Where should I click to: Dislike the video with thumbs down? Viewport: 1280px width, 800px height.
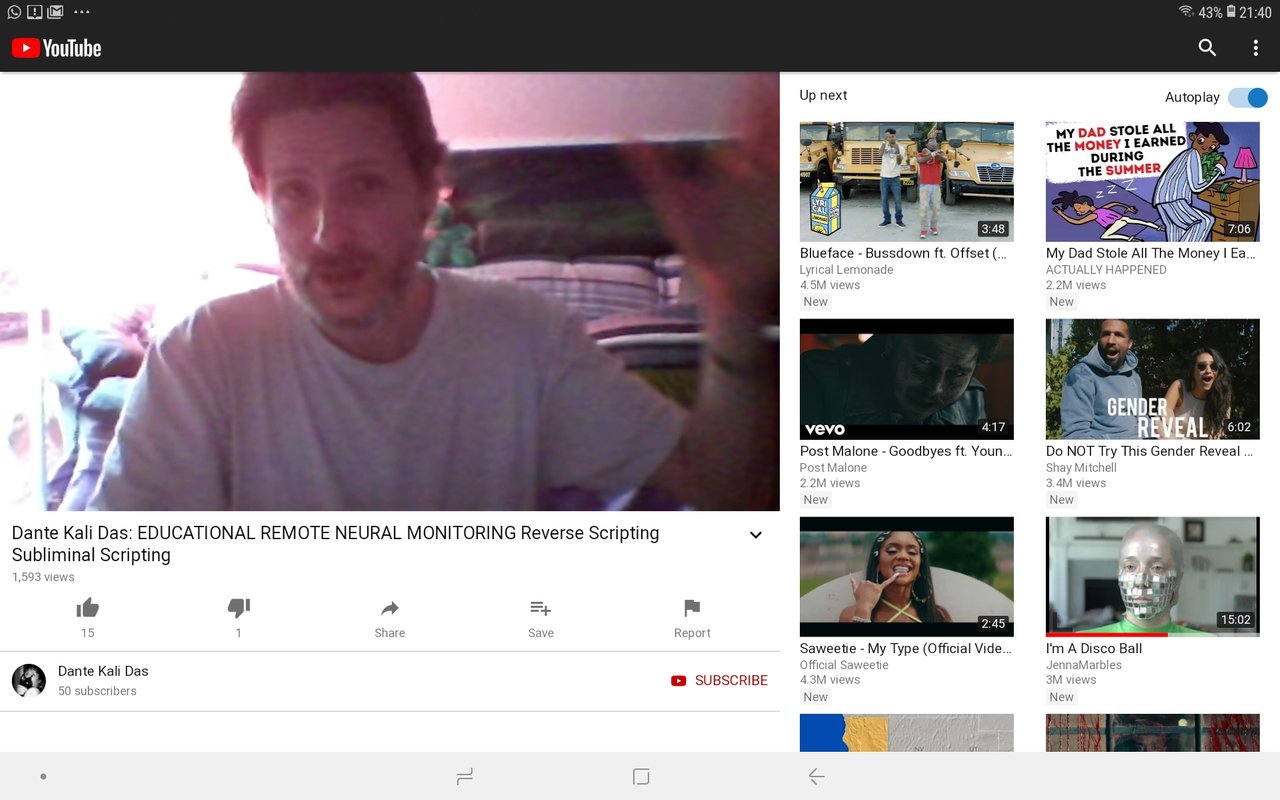pos(239,608)
